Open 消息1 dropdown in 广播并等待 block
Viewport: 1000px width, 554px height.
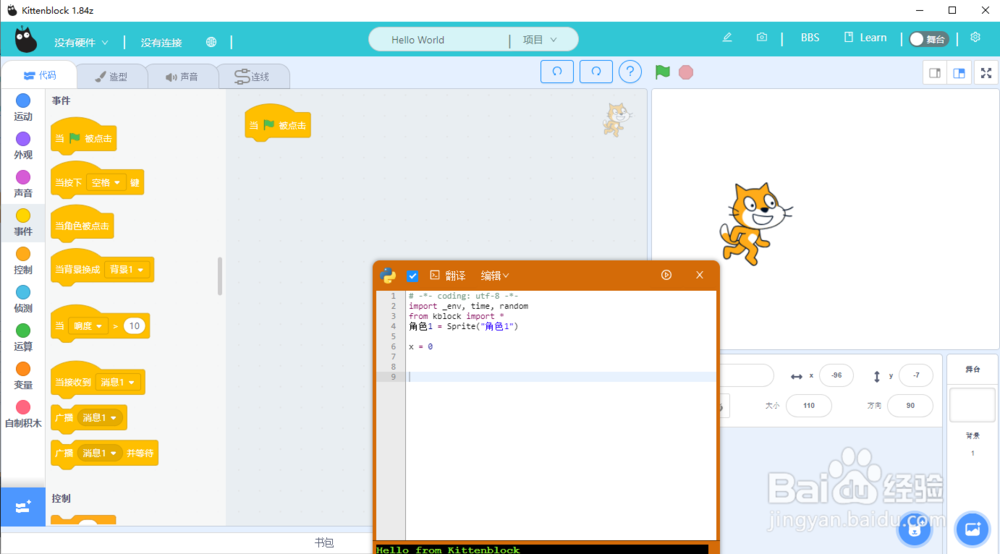coord(99,453)
